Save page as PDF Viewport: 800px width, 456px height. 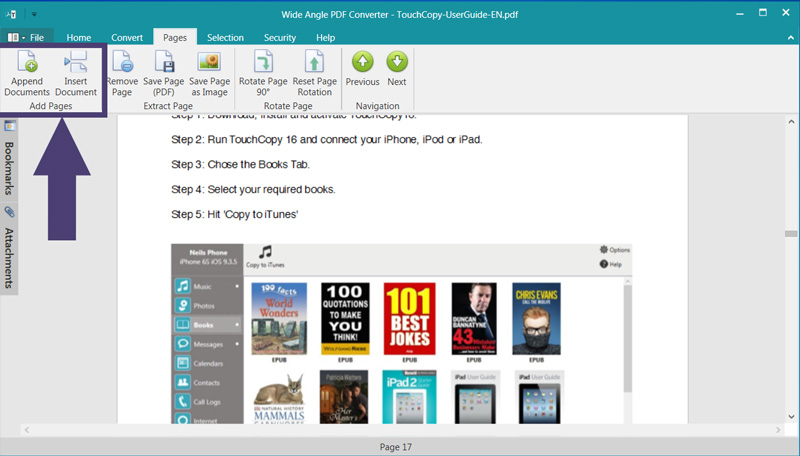coord(163,73)
